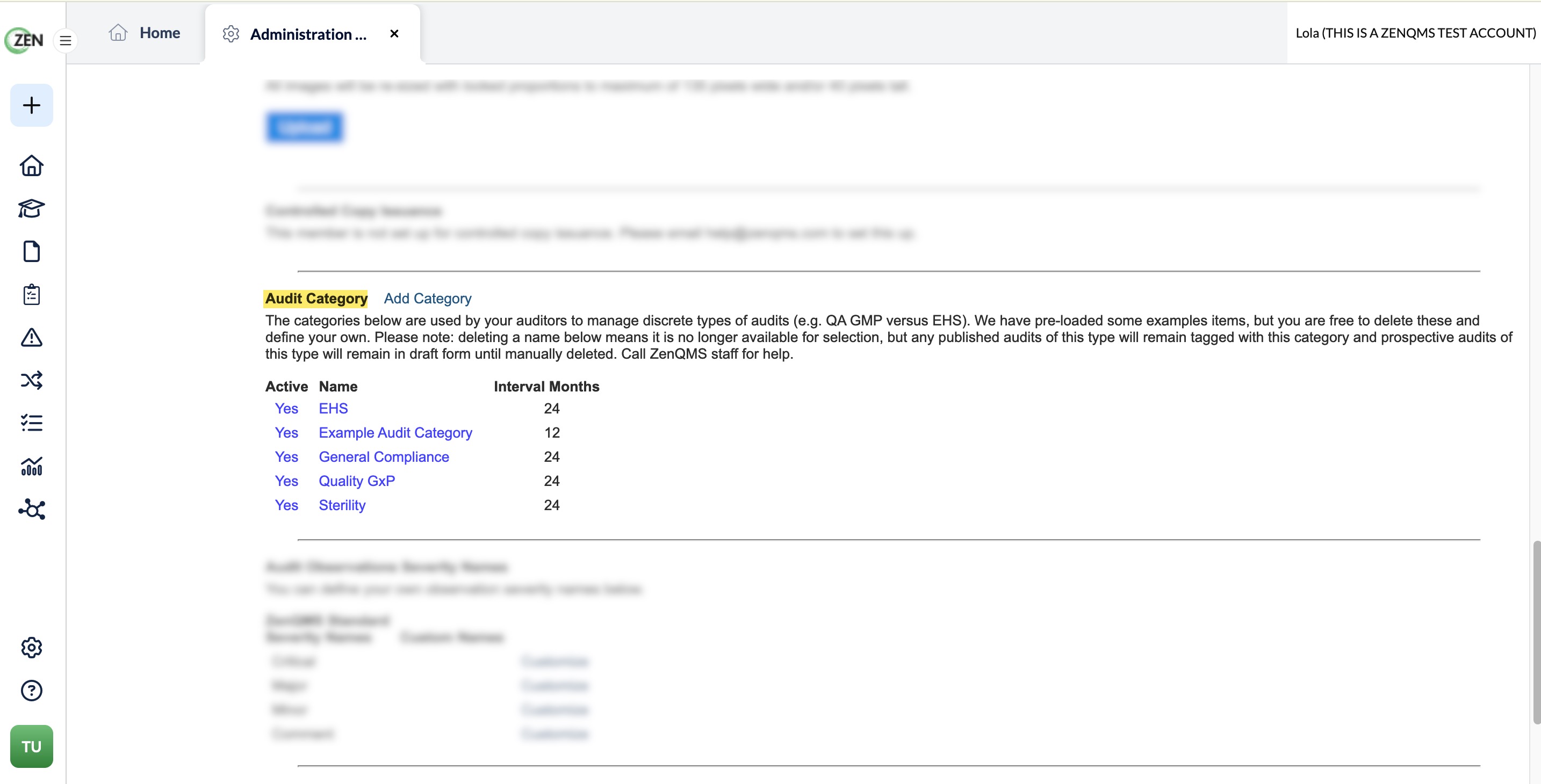Toggle Yes status for Example Audit Category
The height and width of the screenshot is (784, 1541).
[286, 432]
